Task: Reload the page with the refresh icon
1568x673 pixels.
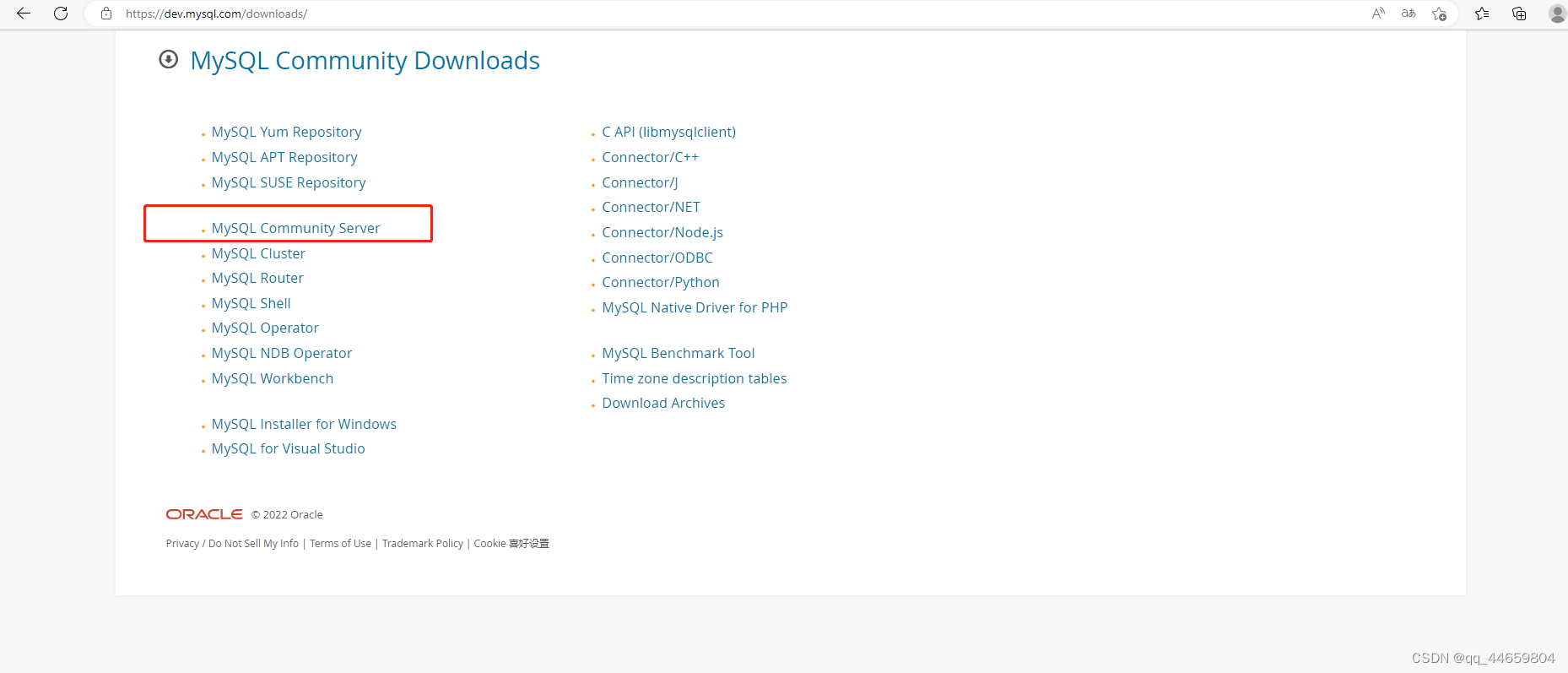Action: click(61, 14)
